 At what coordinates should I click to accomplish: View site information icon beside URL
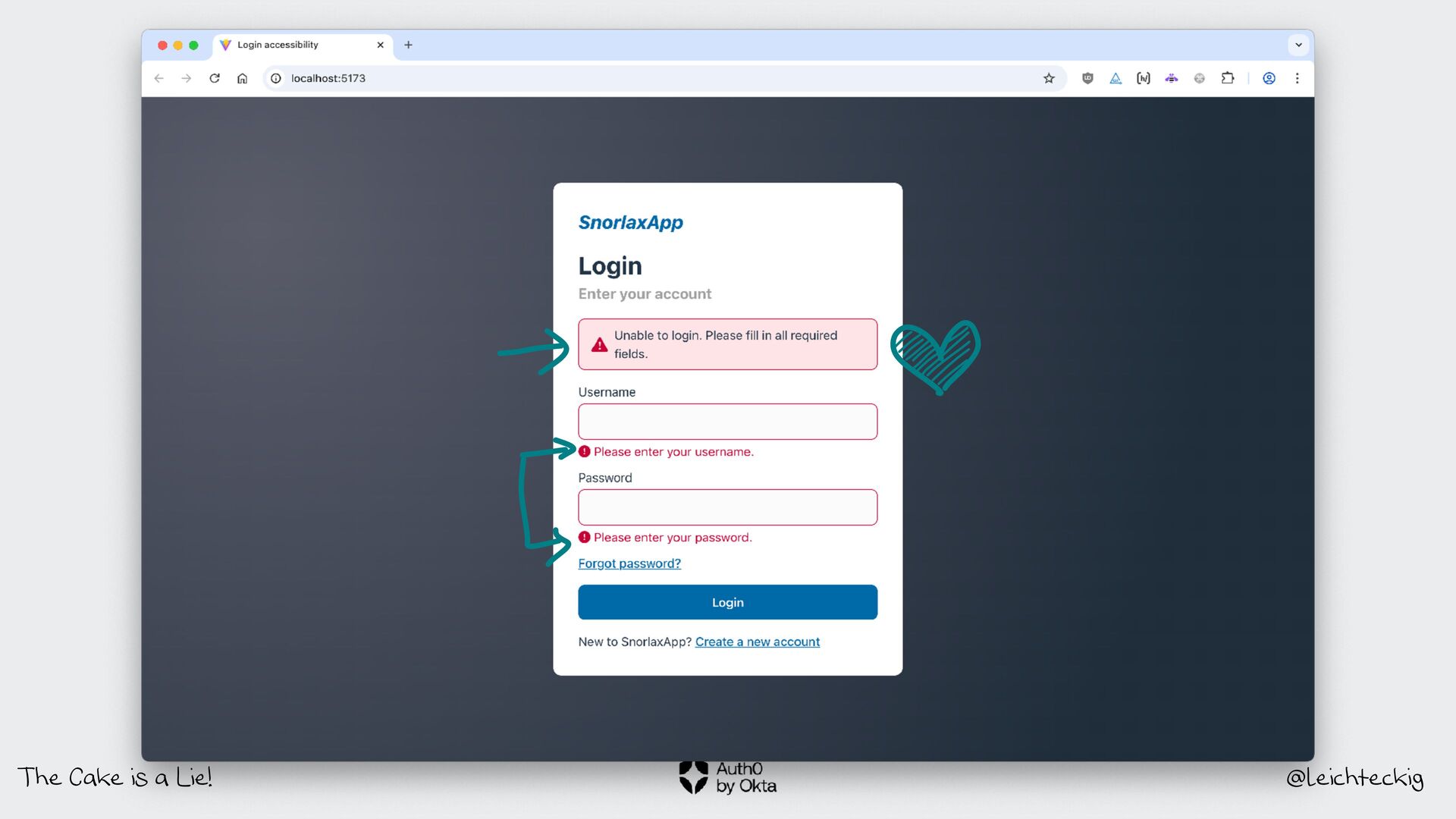point(276,78)
